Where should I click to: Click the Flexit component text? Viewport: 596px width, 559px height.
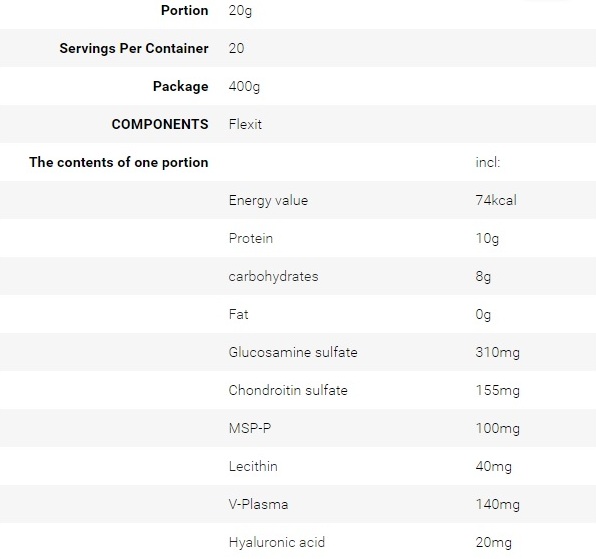(245, 124)
